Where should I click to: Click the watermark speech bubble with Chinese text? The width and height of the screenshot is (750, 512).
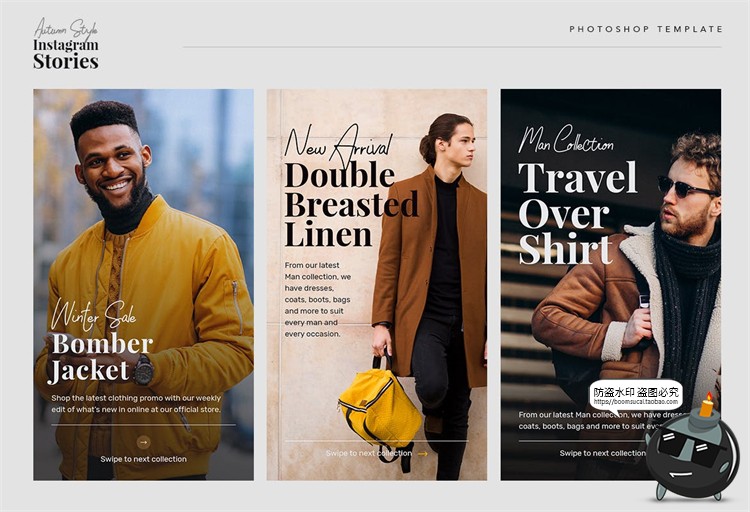coord(636,396)
